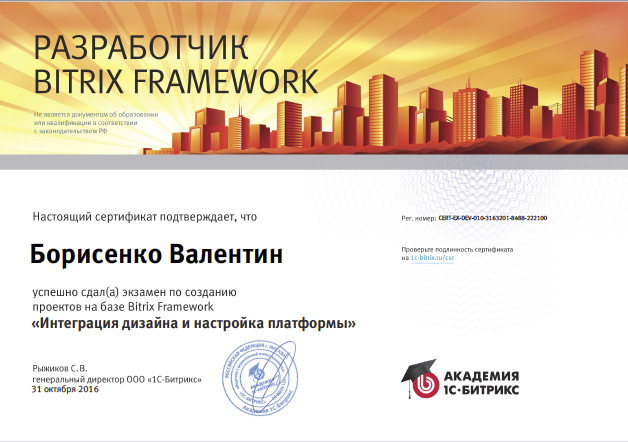Screen dimensions: 628x442
Task: Click the BITRIX FRAMEWORK title text
Action: (176, 82)
